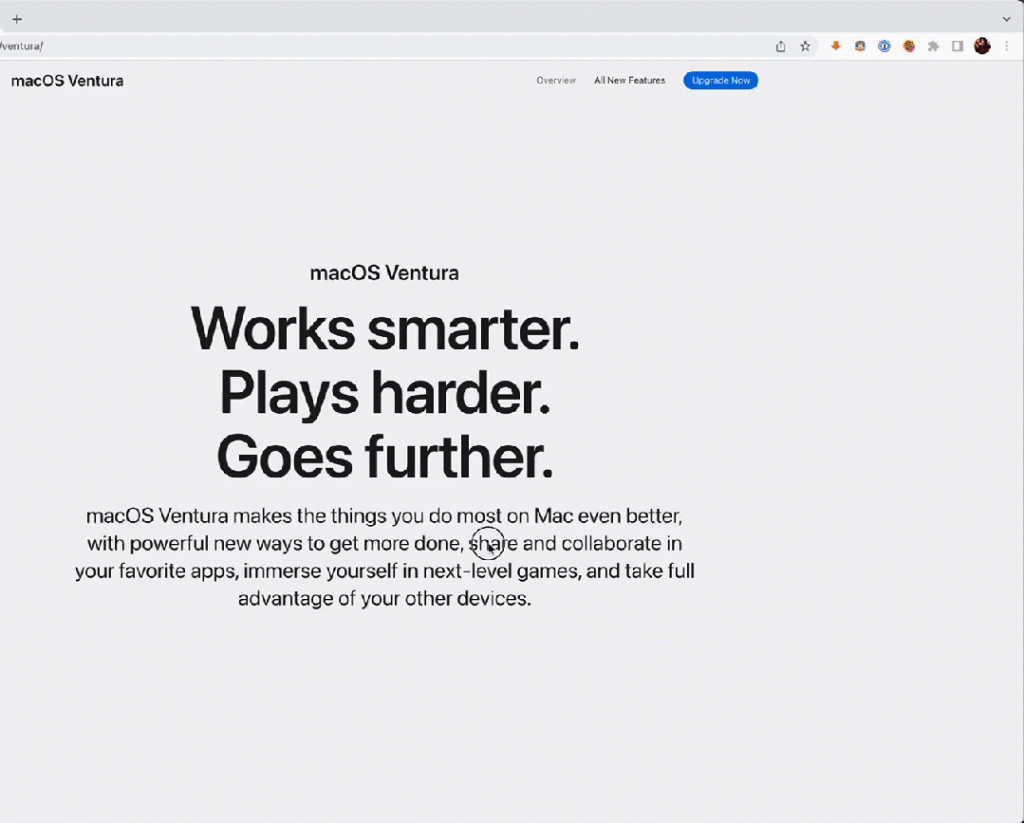Open All New Features page
This screenshot has width=1024, height=823.
click(630, 80)
